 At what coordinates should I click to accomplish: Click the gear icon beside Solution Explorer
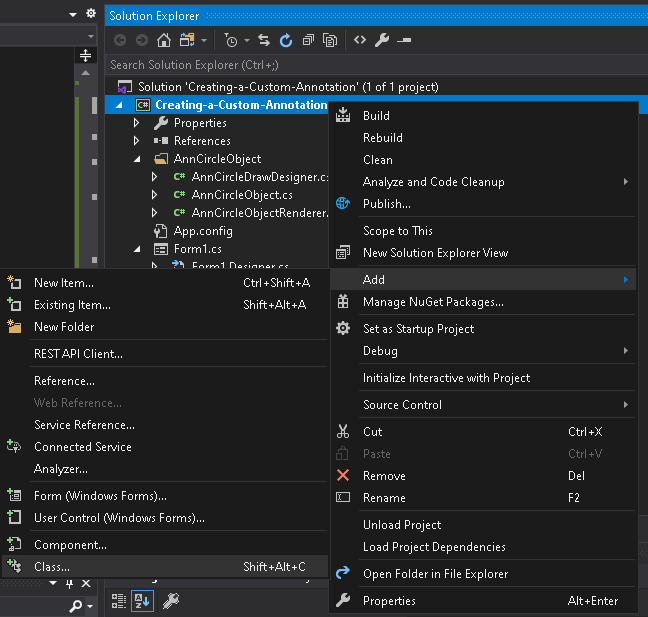coord(91,13)
